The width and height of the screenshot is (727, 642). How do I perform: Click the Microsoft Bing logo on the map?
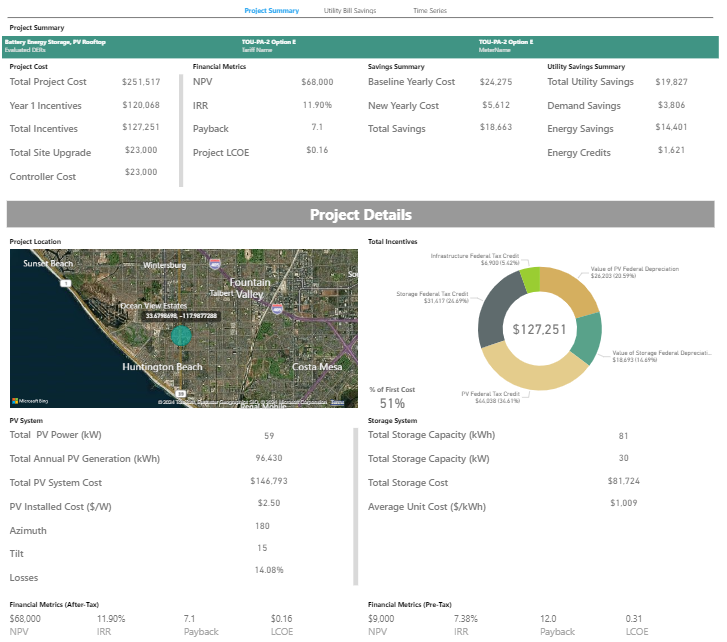29,400
